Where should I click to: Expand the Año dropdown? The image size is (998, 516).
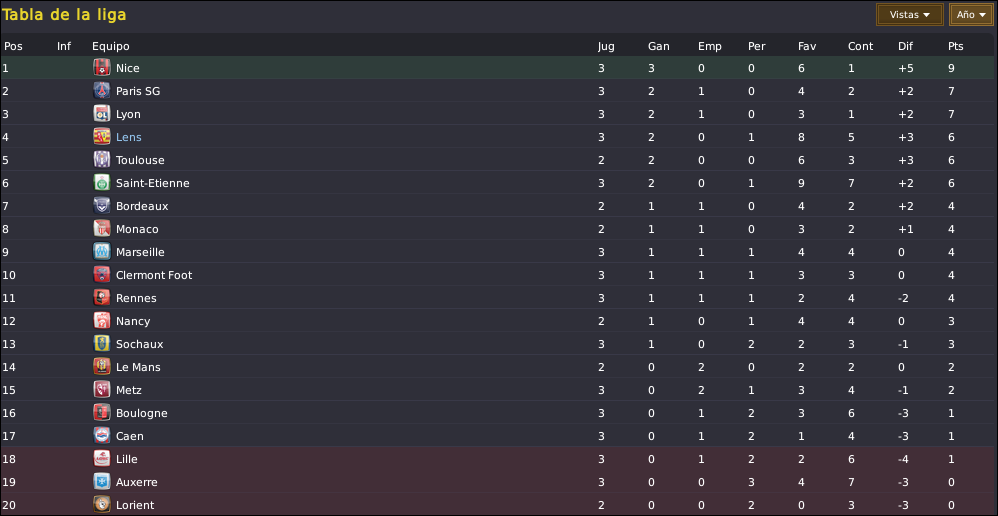(971, 15)
